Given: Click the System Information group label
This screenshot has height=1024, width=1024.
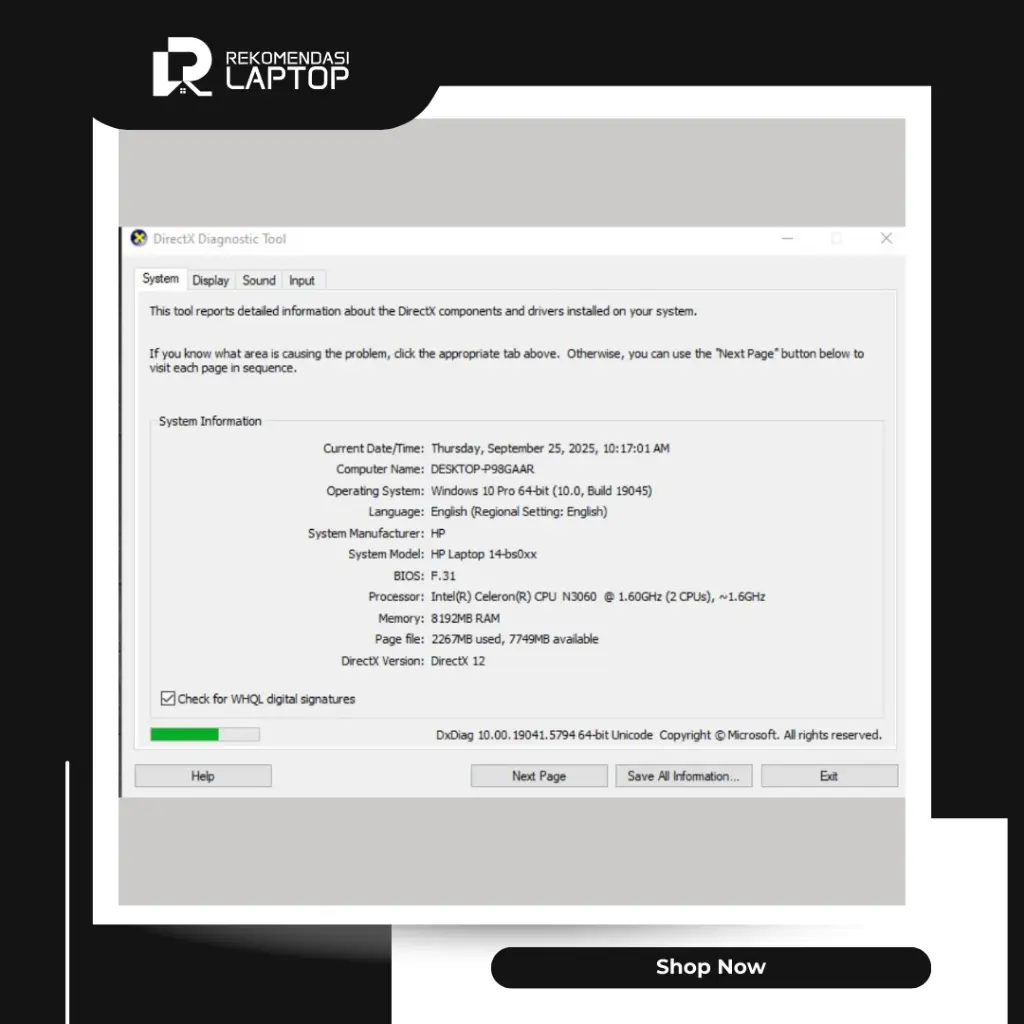Looking at the screenshot, I should click(x=210, y=421).
